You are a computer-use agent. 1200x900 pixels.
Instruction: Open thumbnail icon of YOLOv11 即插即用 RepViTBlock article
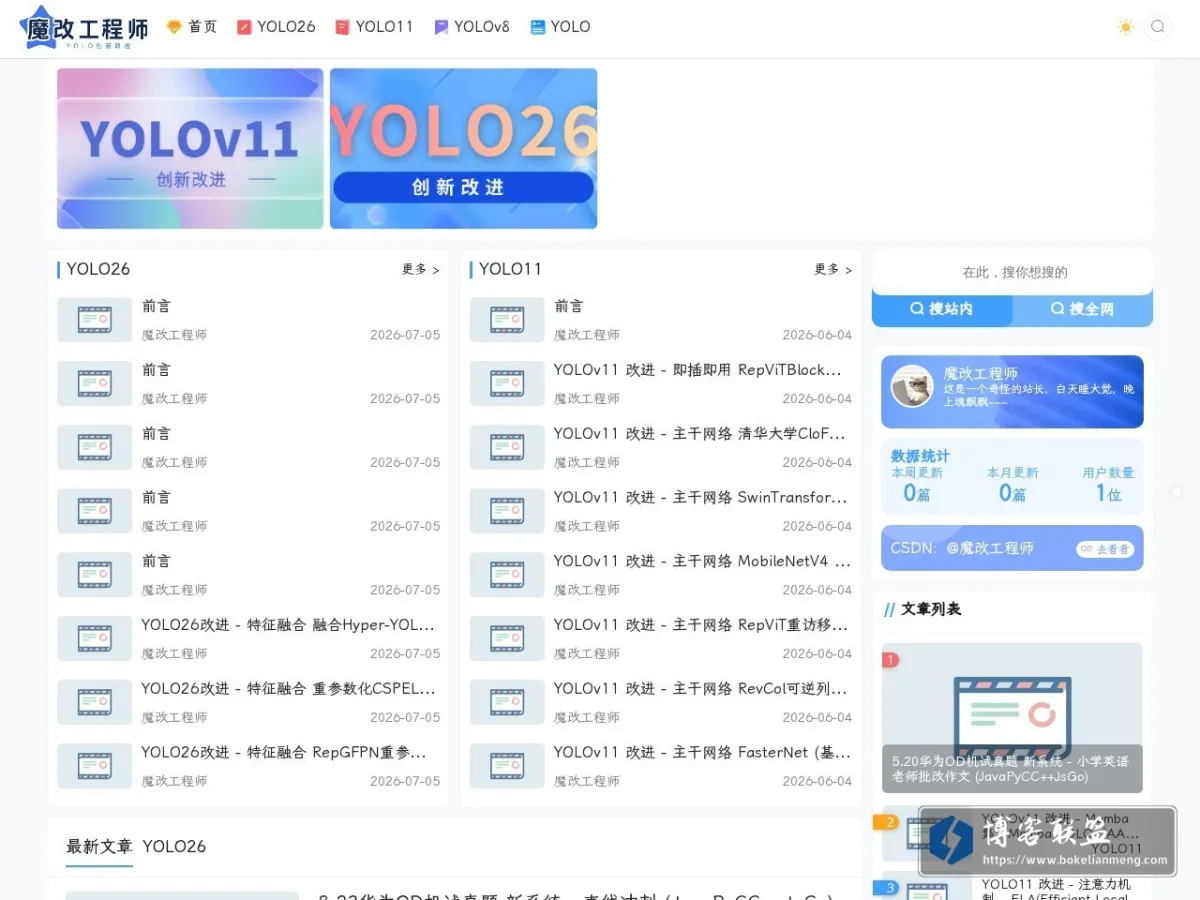click(507, 383)
